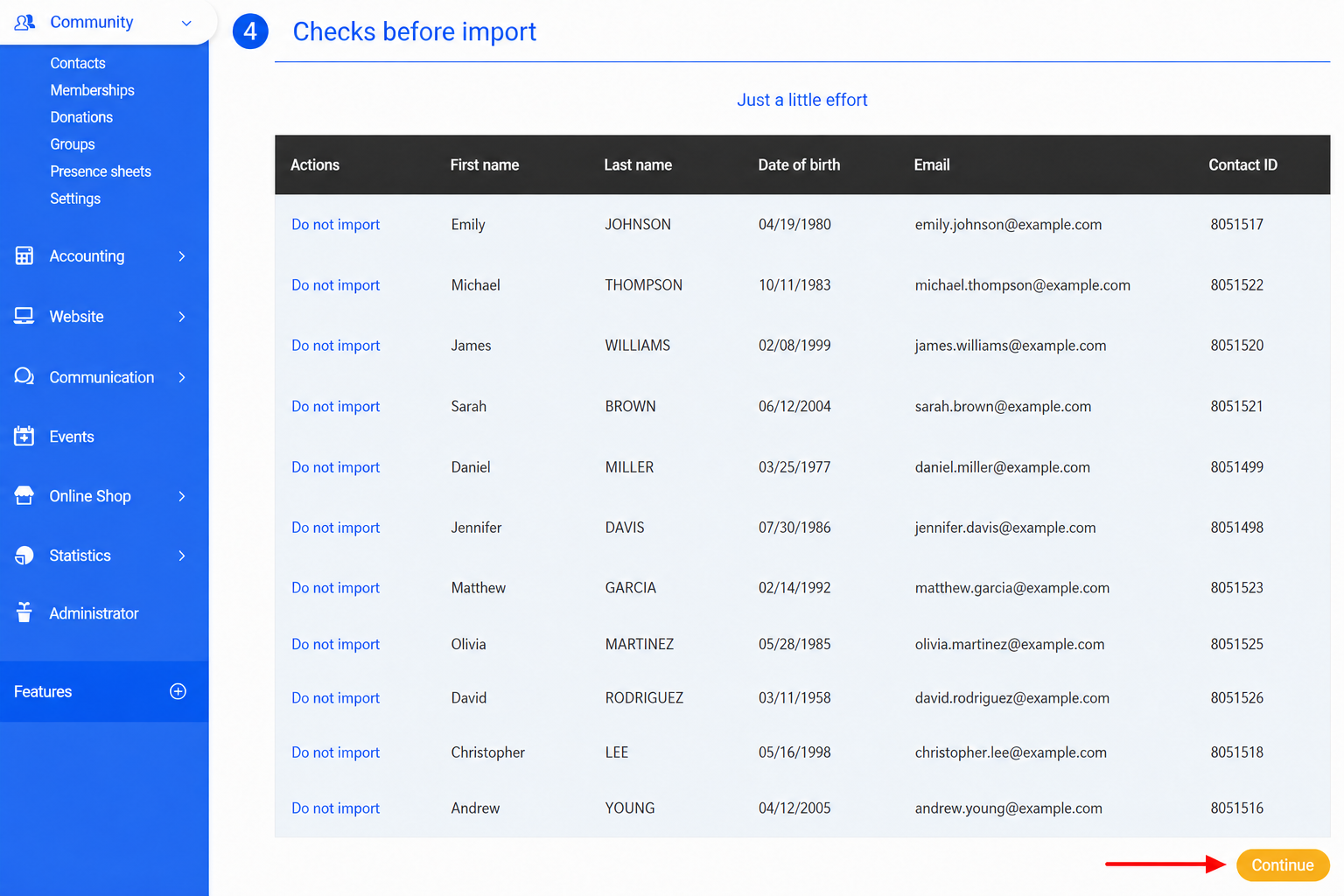Viewport: 1344px width, 896px height.
Task: Expand the Statistics submenu arrow
Action: coord(182,556)
